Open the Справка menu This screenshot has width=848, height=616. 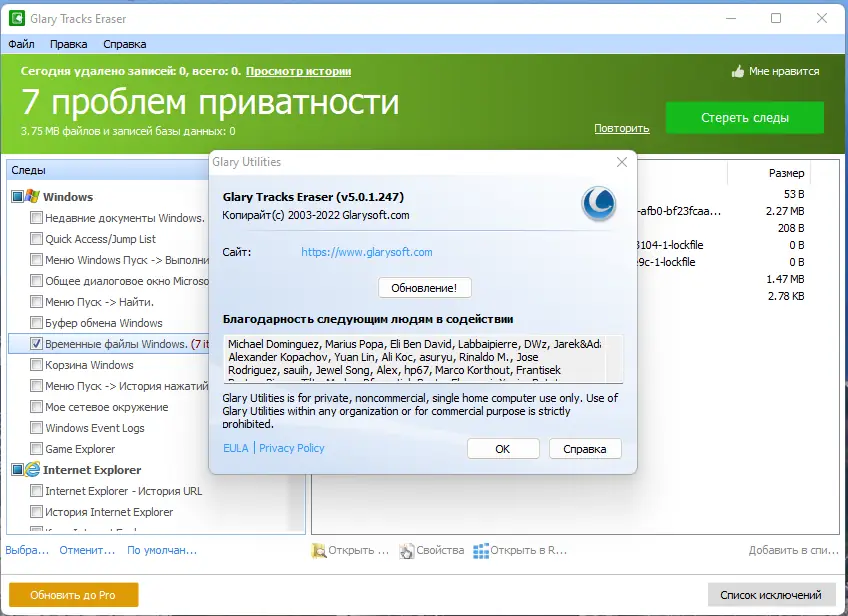click(125, 44)
